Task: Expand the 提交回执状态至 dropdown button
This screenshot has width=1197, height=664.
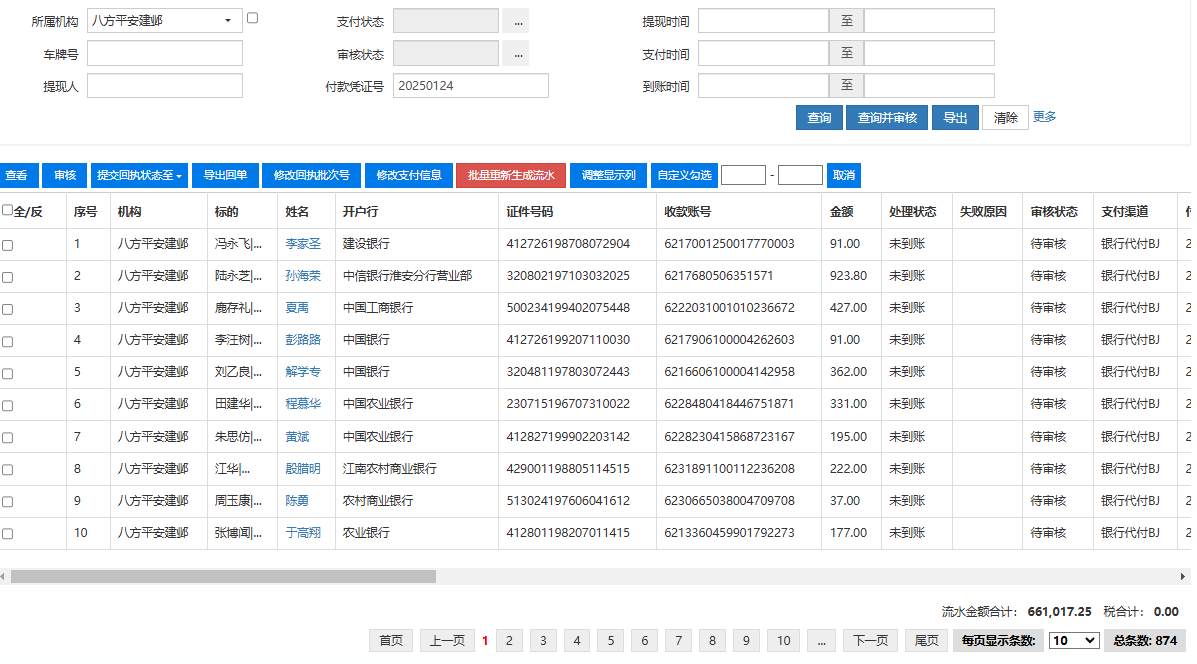Action: click(139, 176)
